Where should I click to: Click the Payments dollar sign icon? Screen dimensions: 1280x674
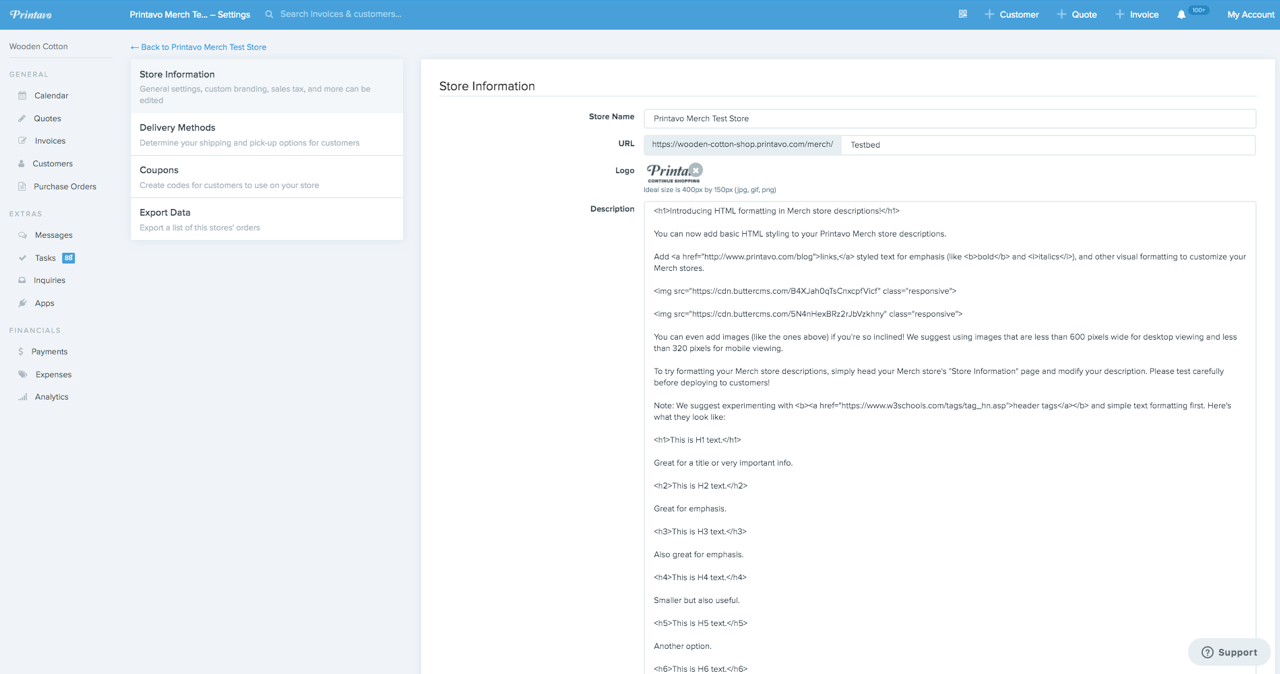pyautogui.click(x=21, y=352)
